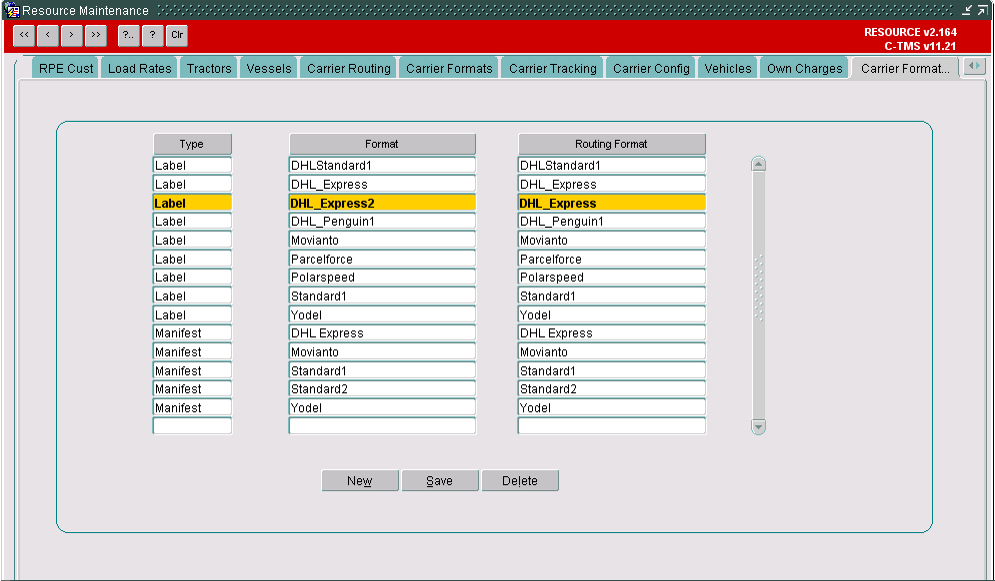Click the Standard2 Routing Format field
This screenshot has width=995, height=581.
point(612,389)
